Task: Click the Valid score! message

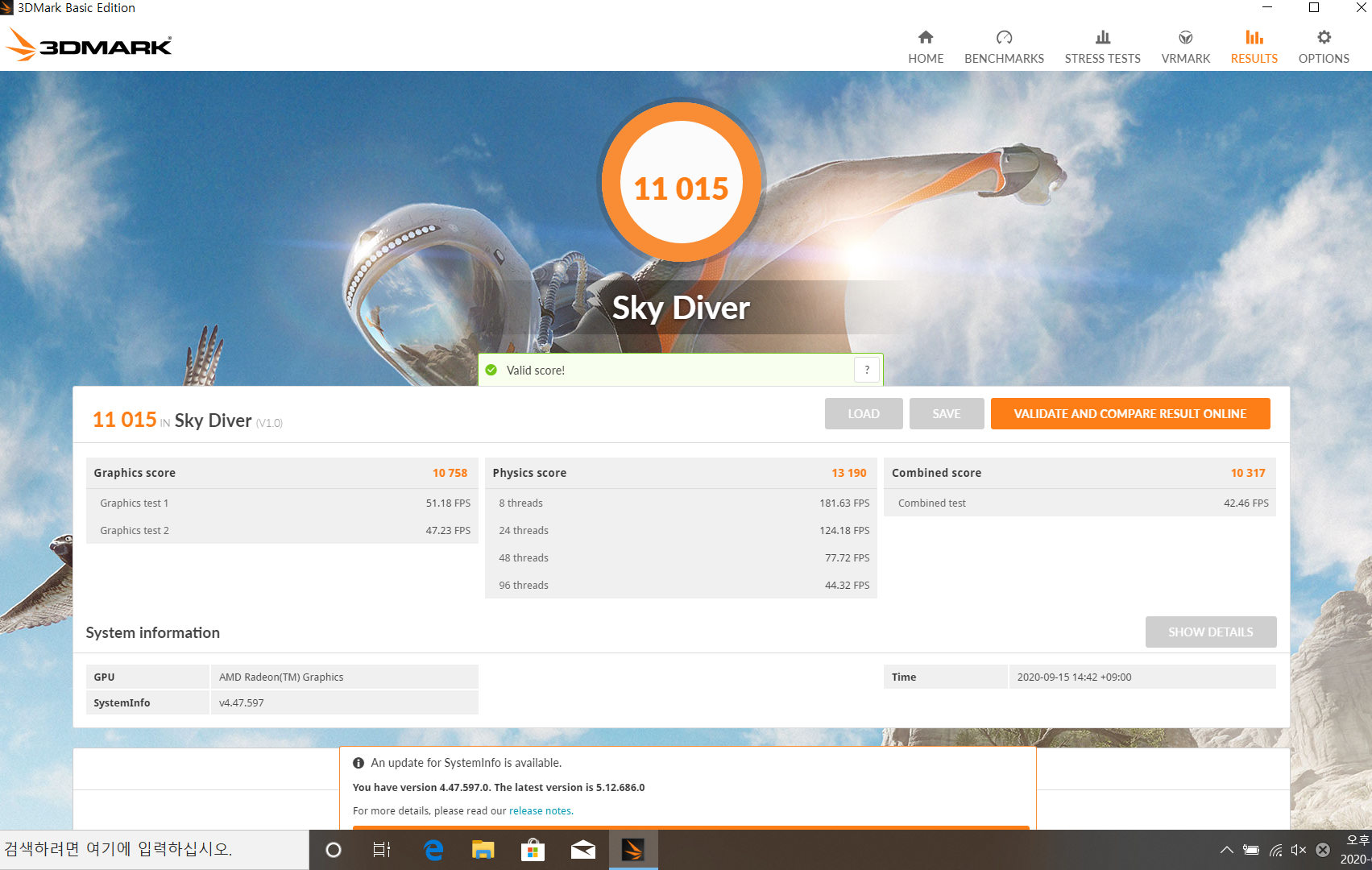Action: pyautogui.click(x=536, y=371)
